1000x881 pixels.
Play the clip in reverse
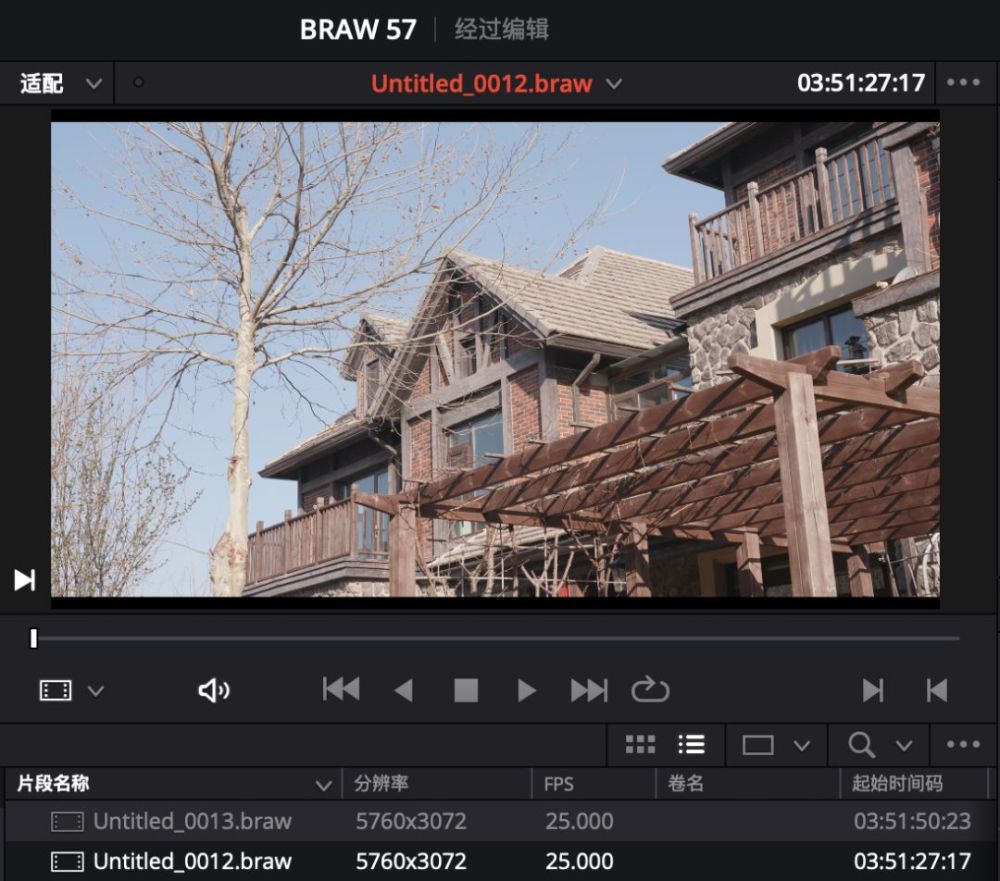click(x=404, y=690)
